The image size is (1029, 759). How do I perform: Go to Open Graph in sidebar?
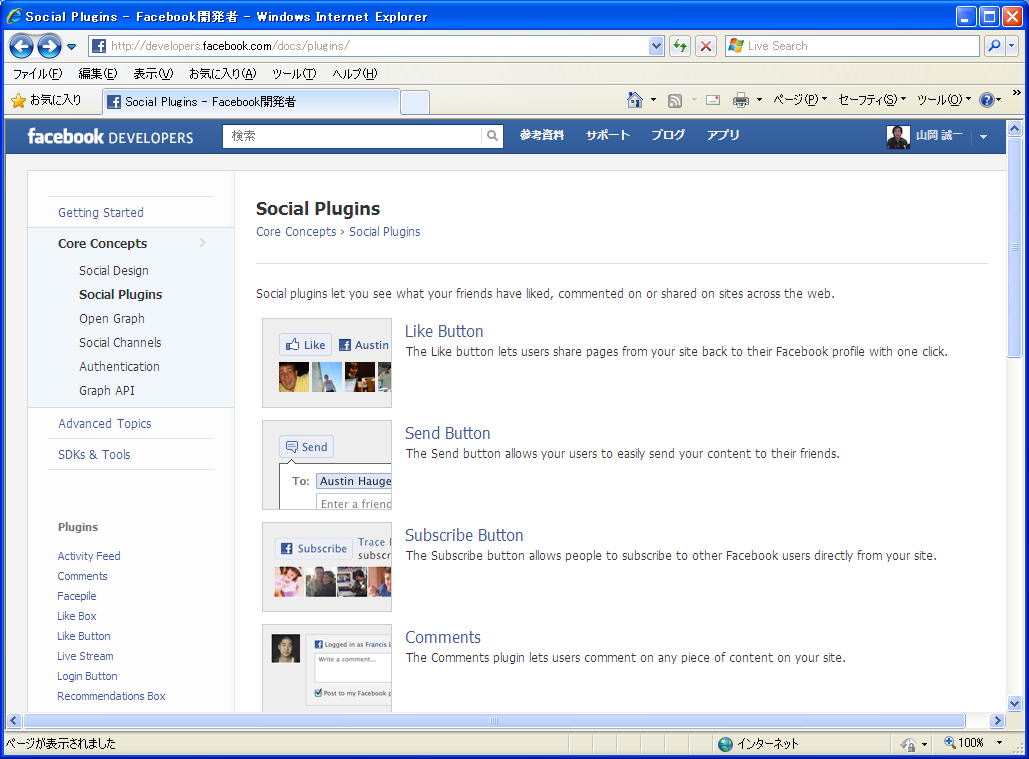(112, 319)
